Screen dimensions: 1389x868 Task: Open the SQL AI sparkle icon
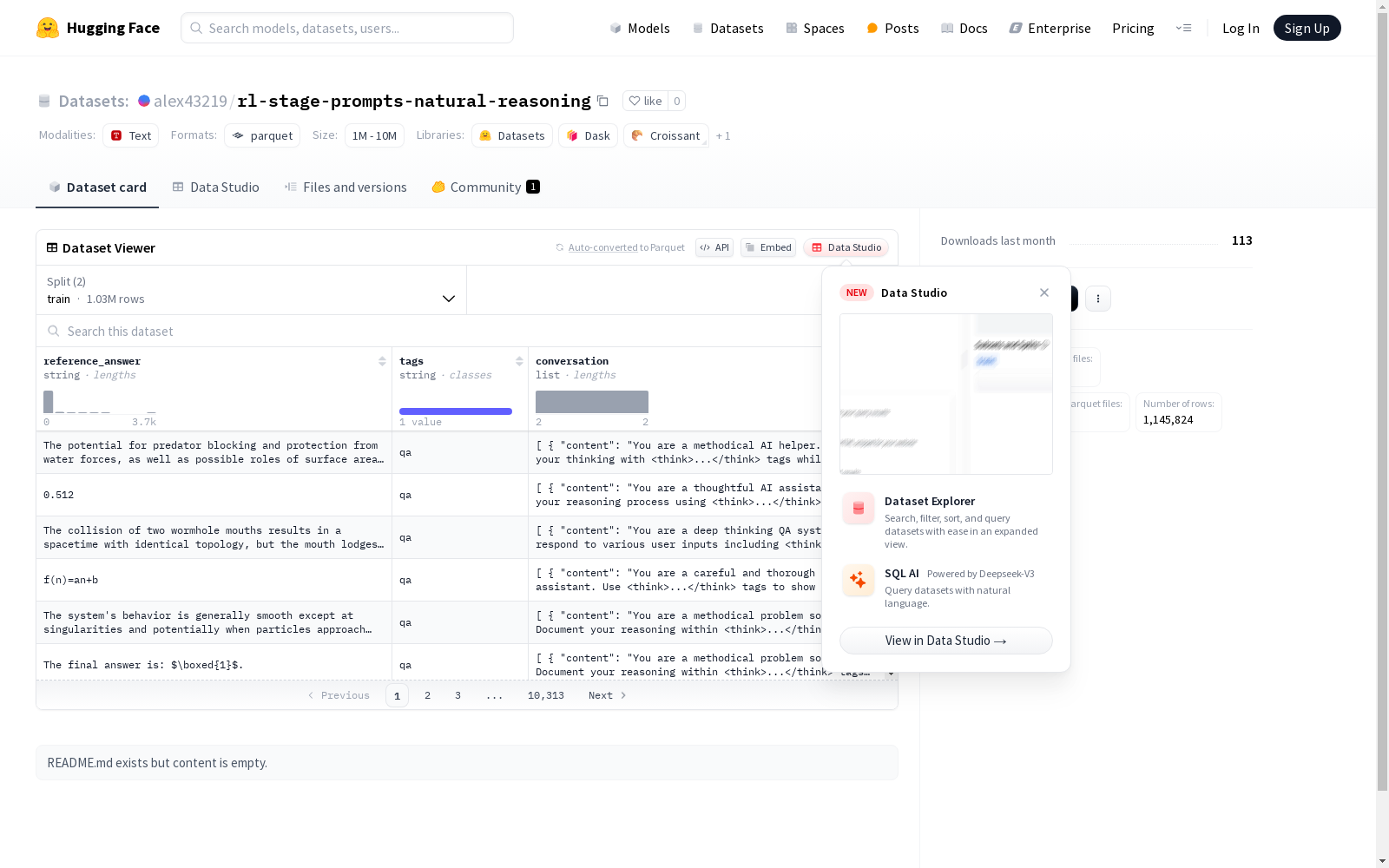point(859,580)
